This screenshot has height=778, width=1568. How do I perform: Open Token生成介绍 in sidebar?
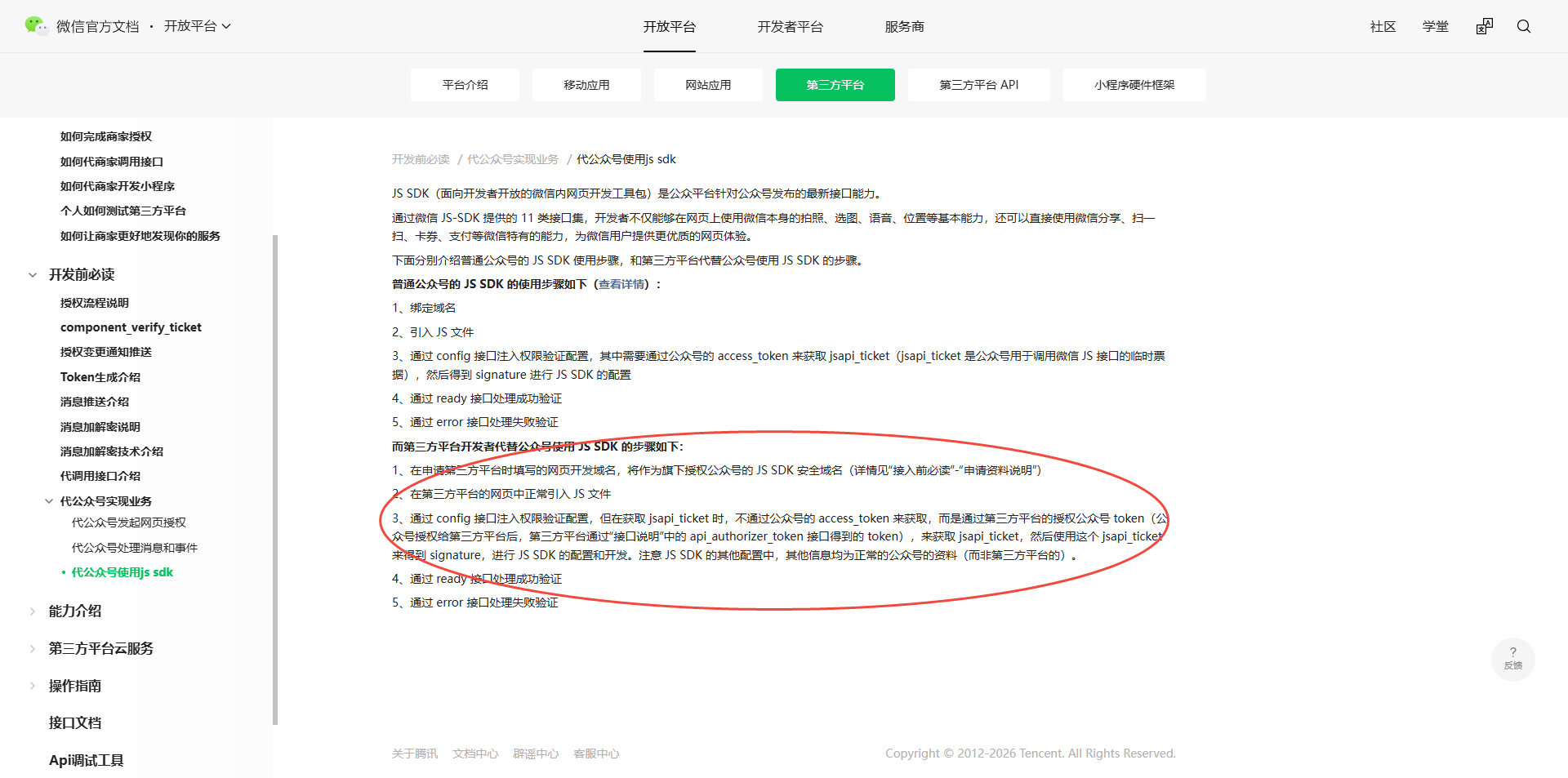click(x=100, y=377)
